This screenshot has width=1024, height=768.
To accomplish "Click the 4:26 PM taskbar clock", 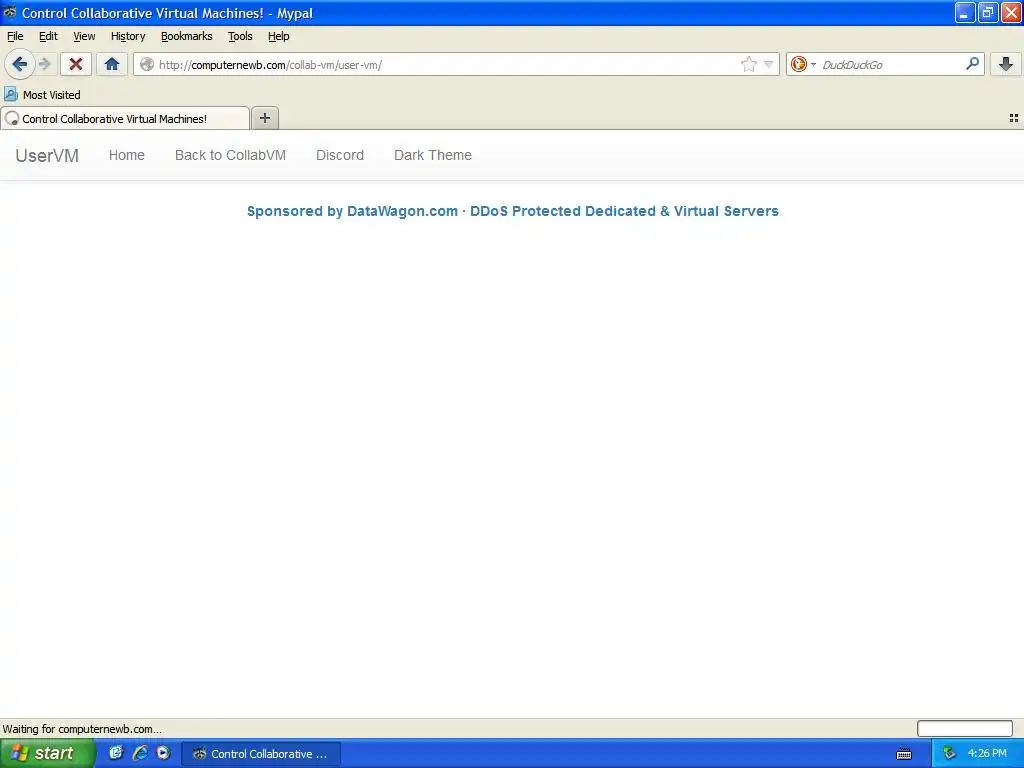I will click(x=987, y=754).
